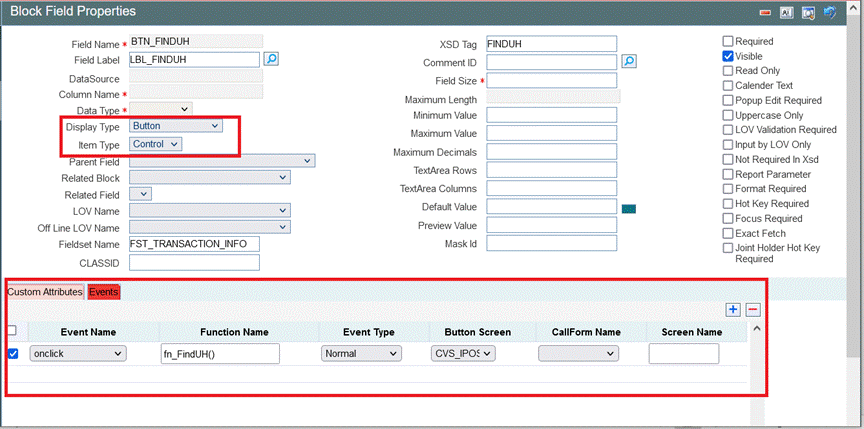This screenshot has height=429, width=864.
Task: Click the events table scroll up arrow
Action: tap(757, 329)
